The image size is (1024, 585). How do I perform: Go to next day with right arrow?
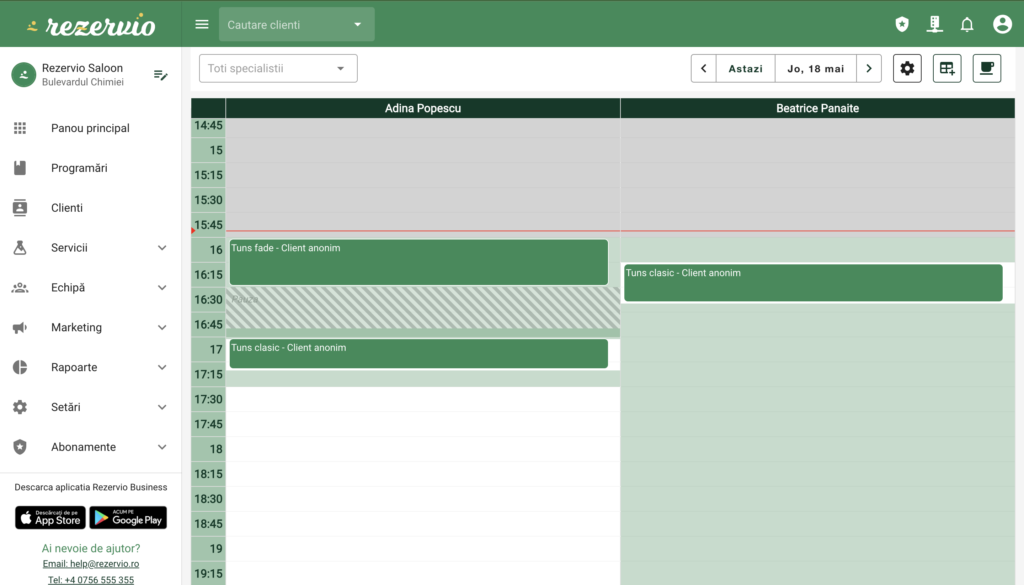(869, 68)
